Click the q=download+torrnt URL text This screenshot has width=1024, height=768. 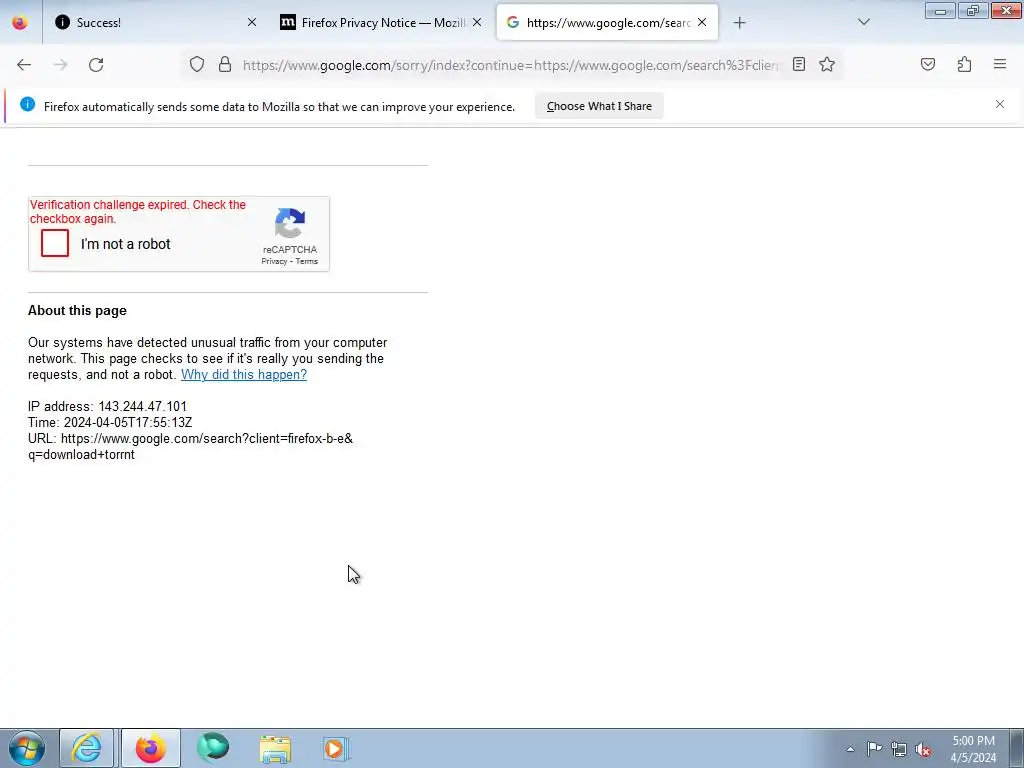81,455
